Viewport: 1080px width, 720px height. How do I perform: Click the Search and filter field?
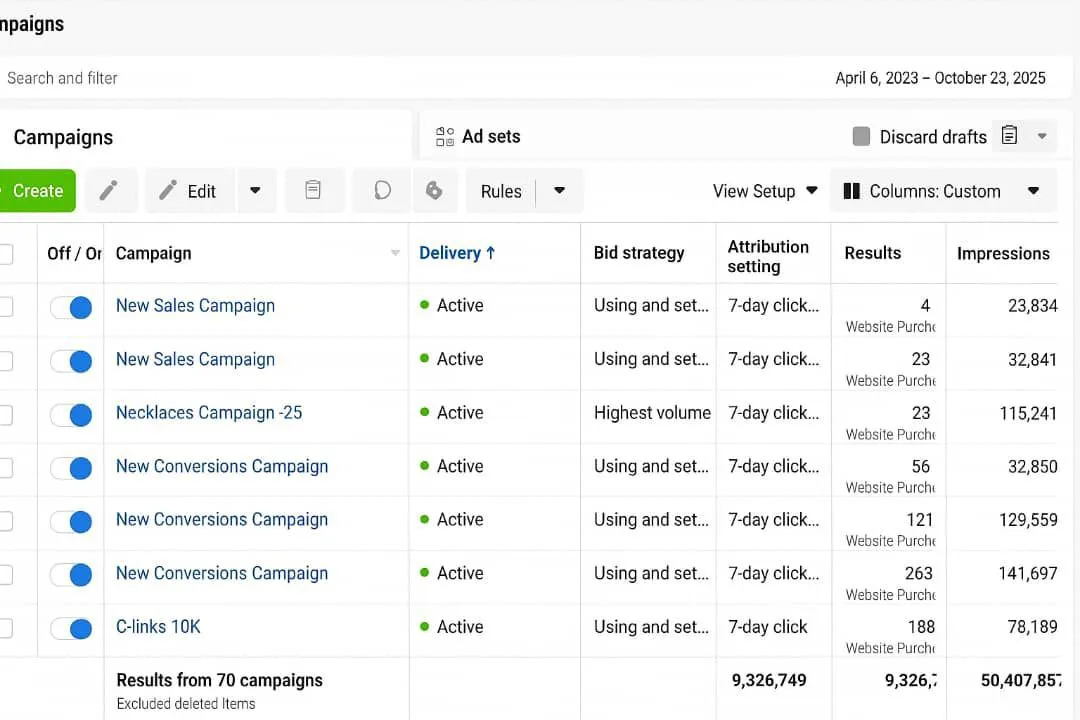coord(300,78)
